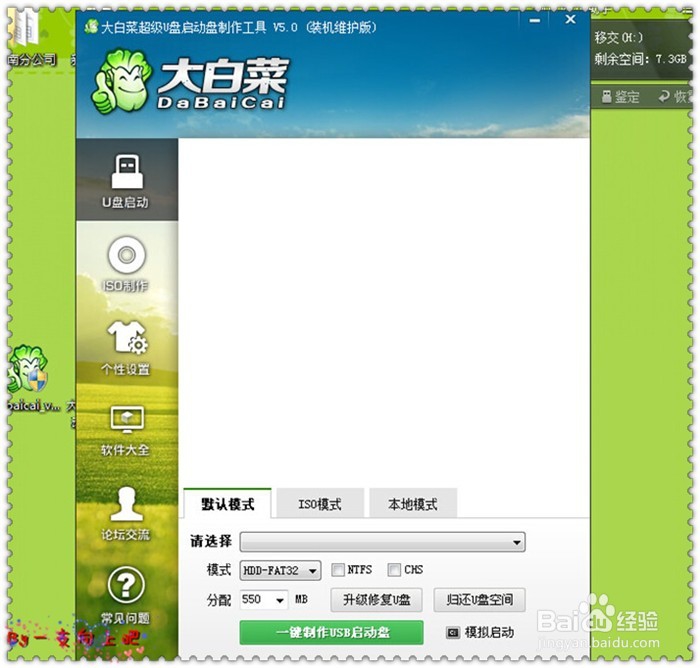700x668 pixels.
Task: Click the 剩余空间: 7.3GB text
Action: click(640, 58)
